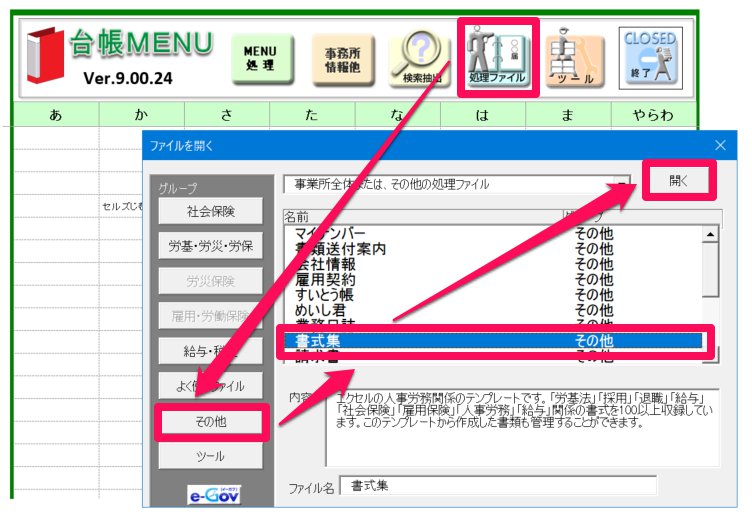Select the ま index tab

[568, 115]
